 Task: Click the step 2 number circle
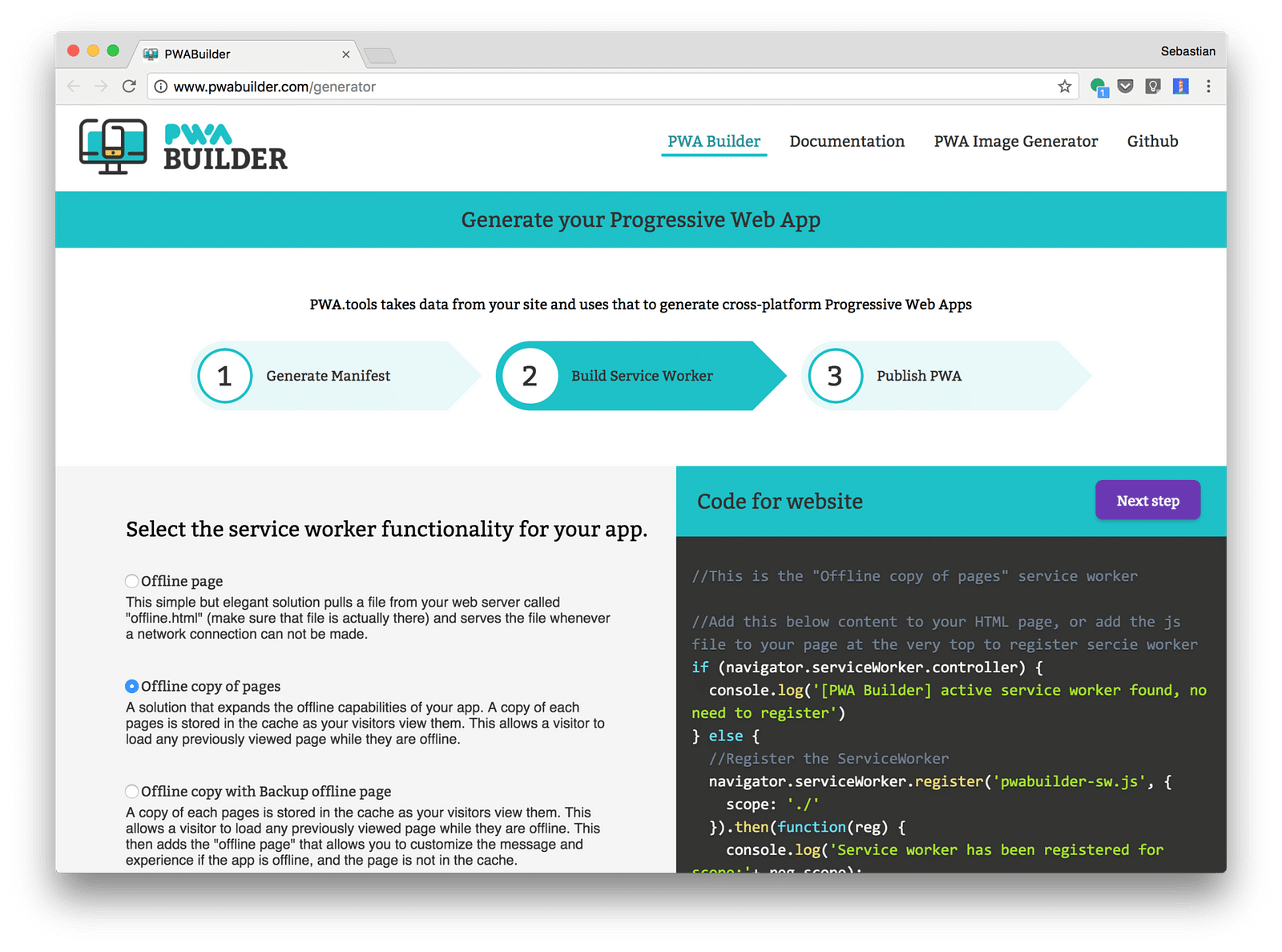coord(530,376)
